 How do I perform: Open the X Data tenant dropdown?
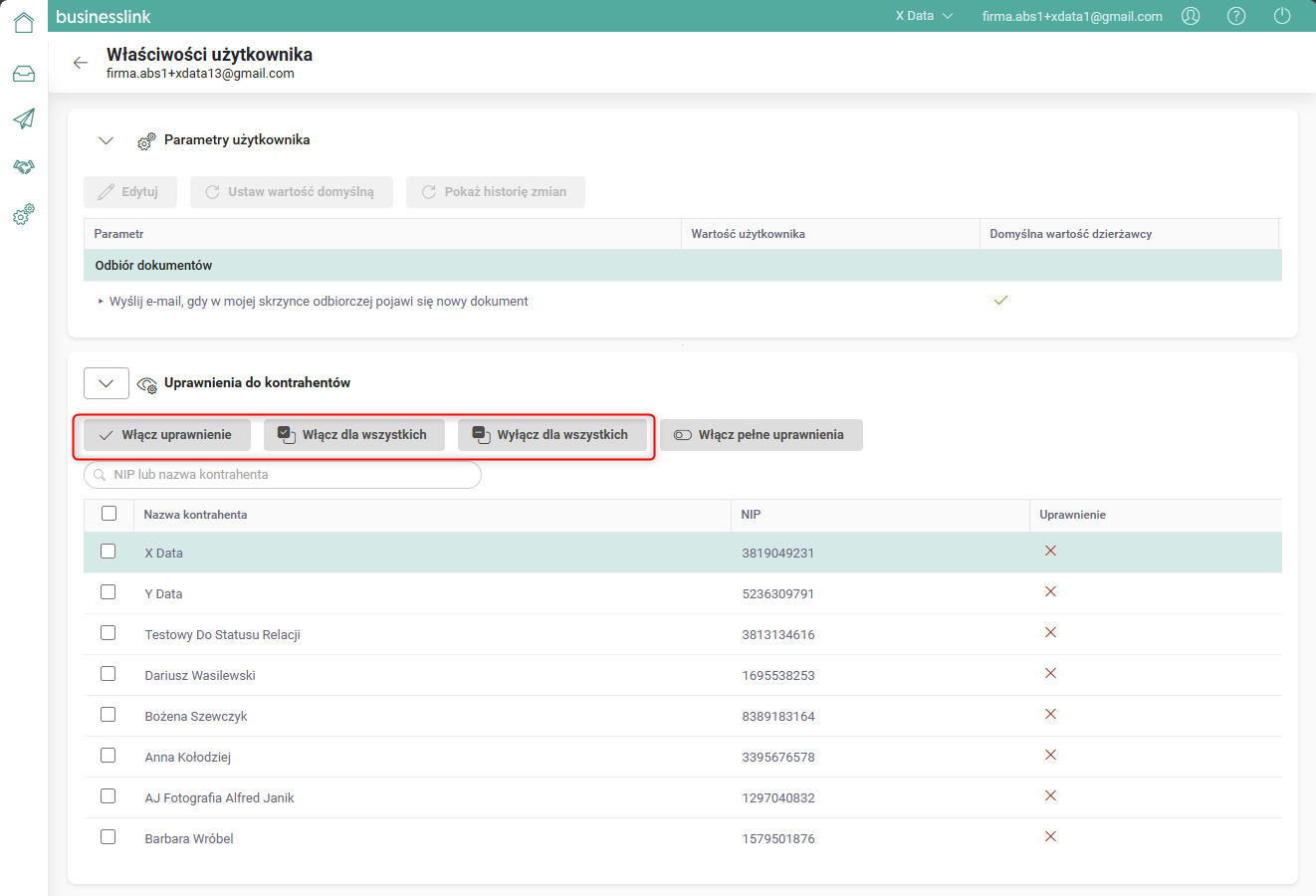point(924,16)
